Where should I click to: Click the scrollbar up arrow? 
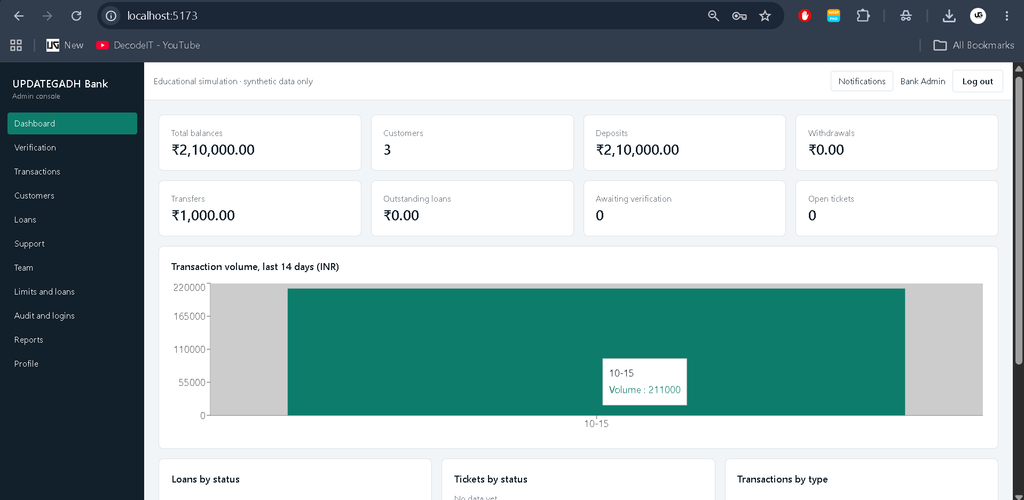coord(1019,68)
